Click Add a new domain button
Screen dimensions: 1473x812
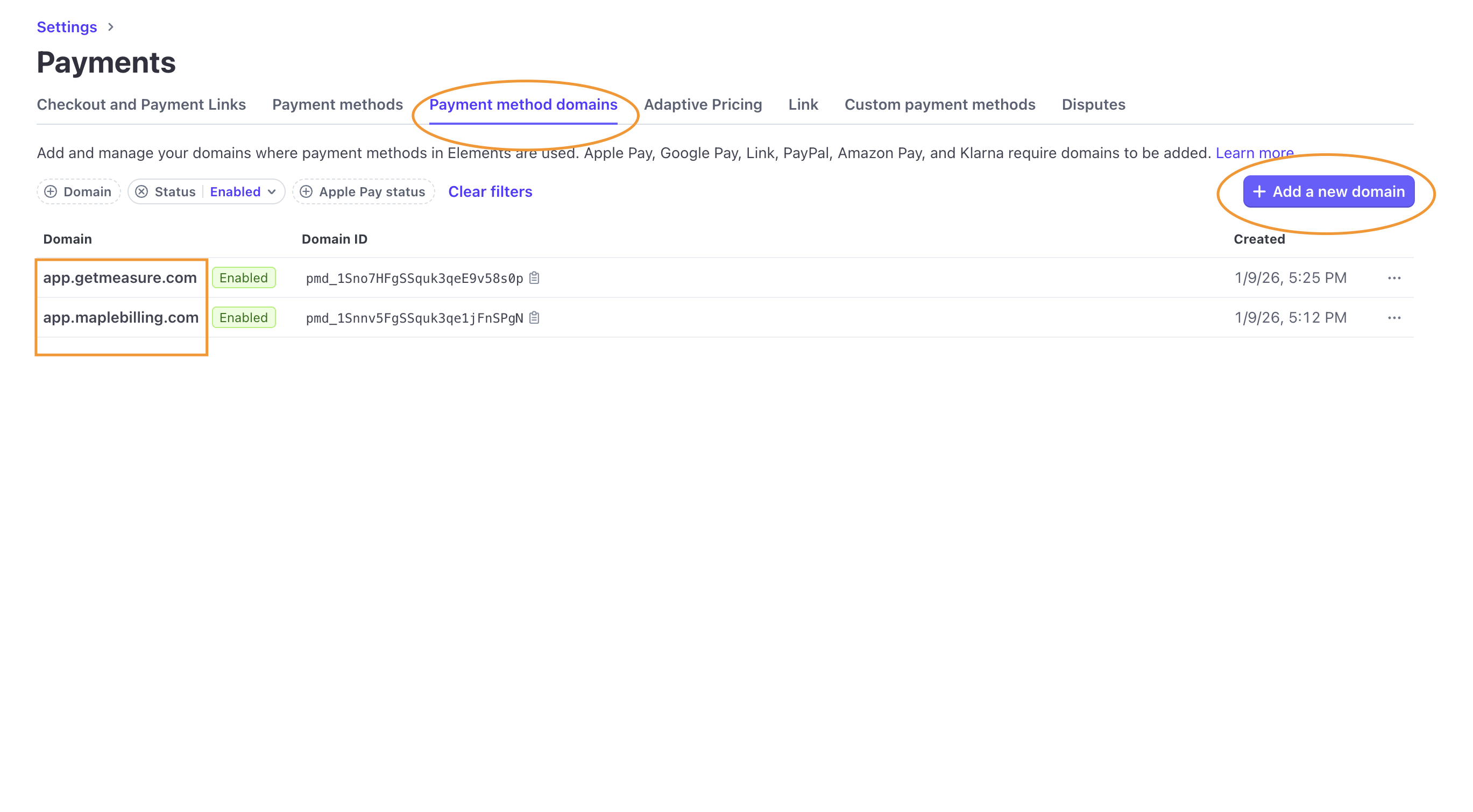(1328, 191)
